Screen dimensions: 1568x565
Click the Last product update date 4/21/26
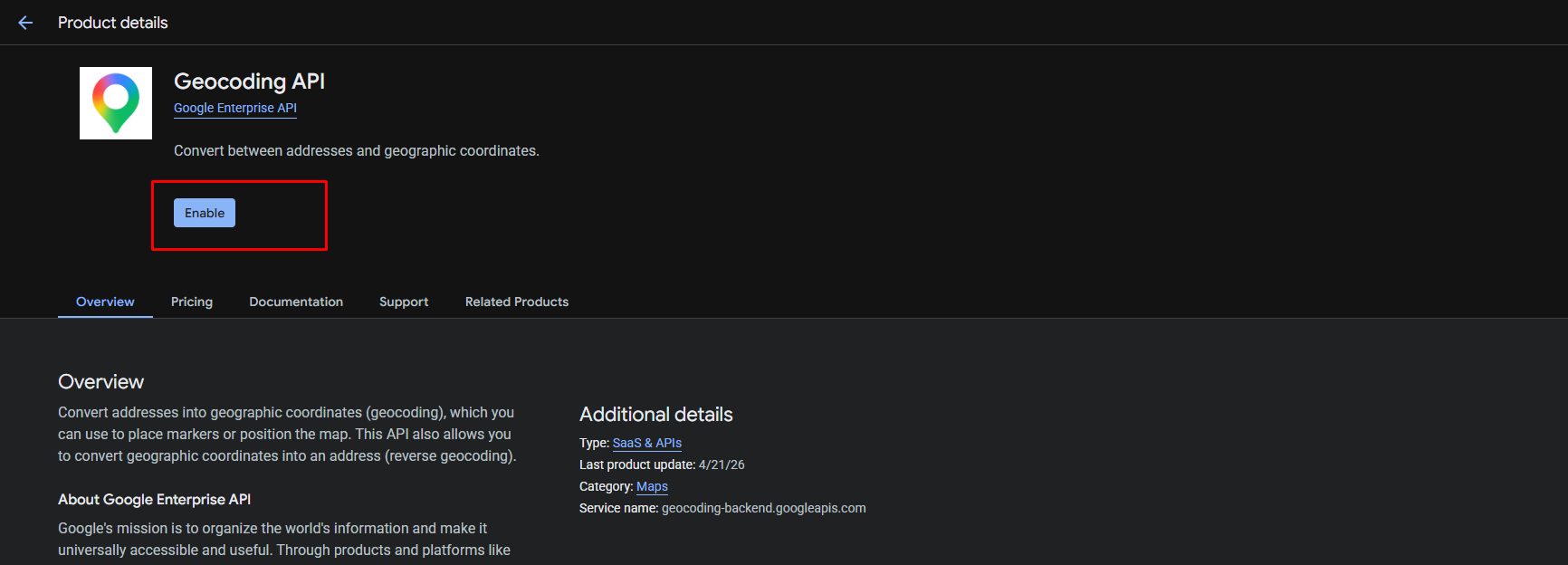722,464
